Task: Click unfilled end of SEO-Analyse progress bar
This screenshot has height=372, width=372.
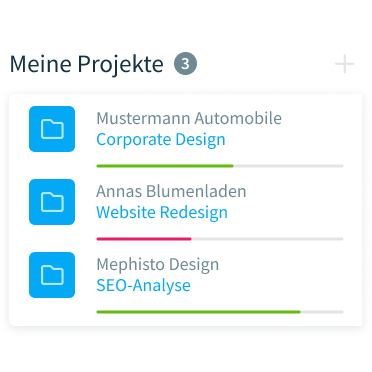Action: click(322, 312)
